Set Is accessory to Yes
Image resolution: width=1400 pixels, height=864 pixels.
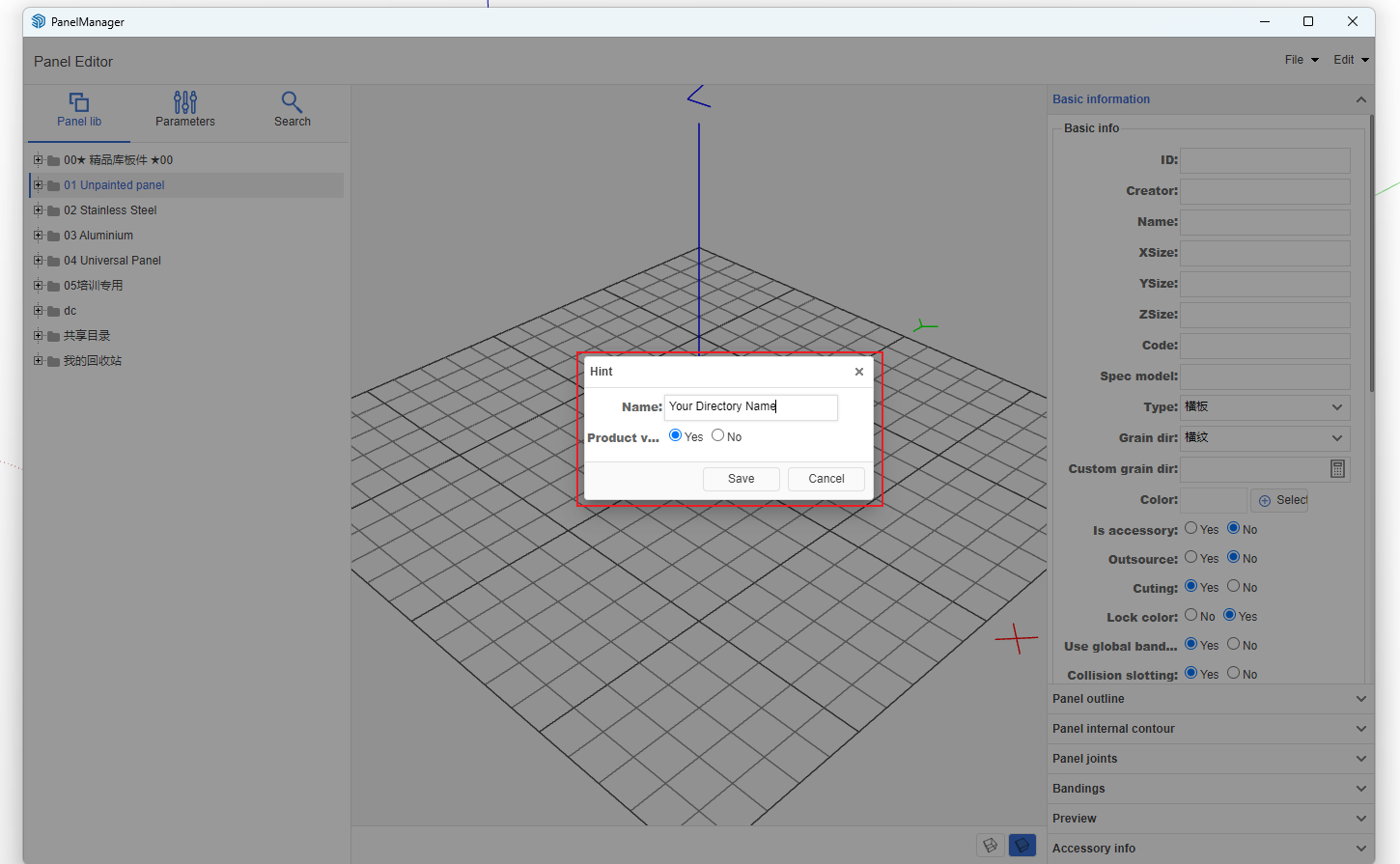click(x=1191, y=528)
